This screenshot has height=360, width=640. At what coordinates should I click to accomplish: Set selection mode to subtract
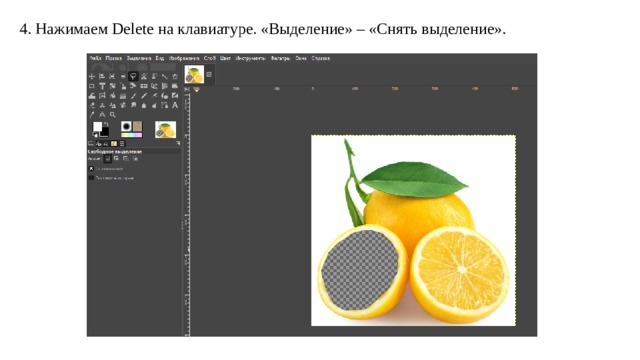click(x=125, y=158)
